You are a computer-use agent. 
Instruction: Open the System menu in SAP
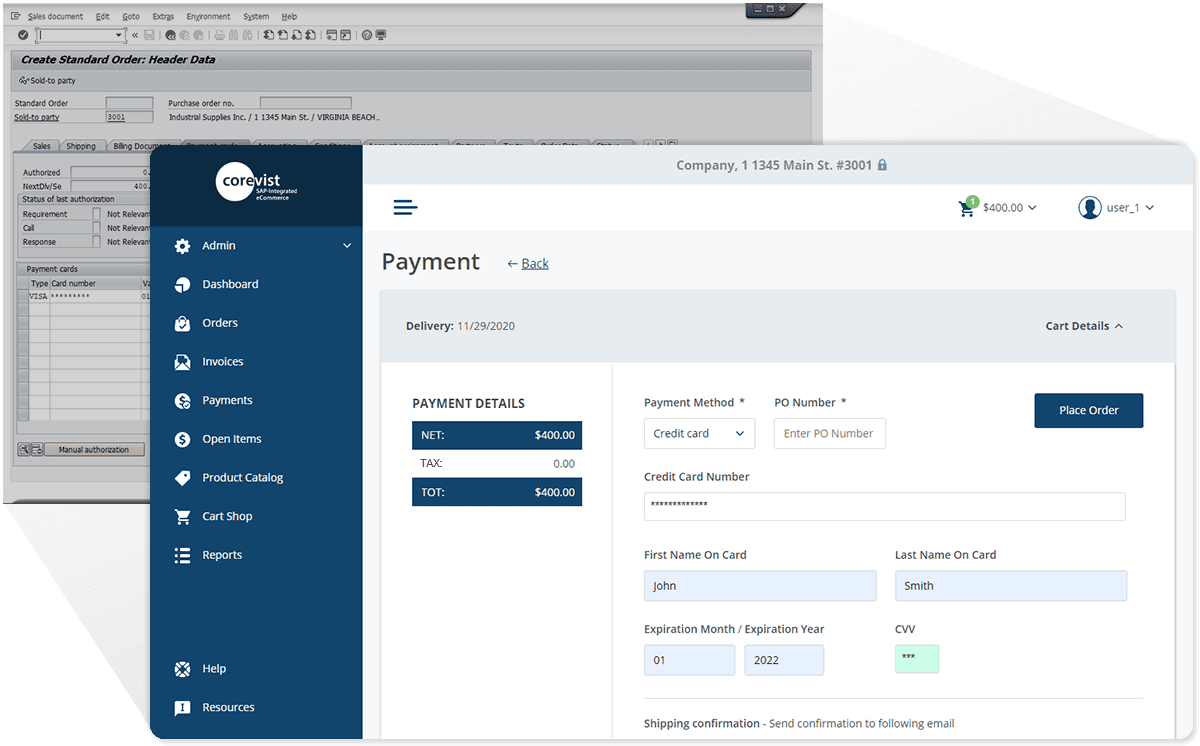[x=256, y=17]
